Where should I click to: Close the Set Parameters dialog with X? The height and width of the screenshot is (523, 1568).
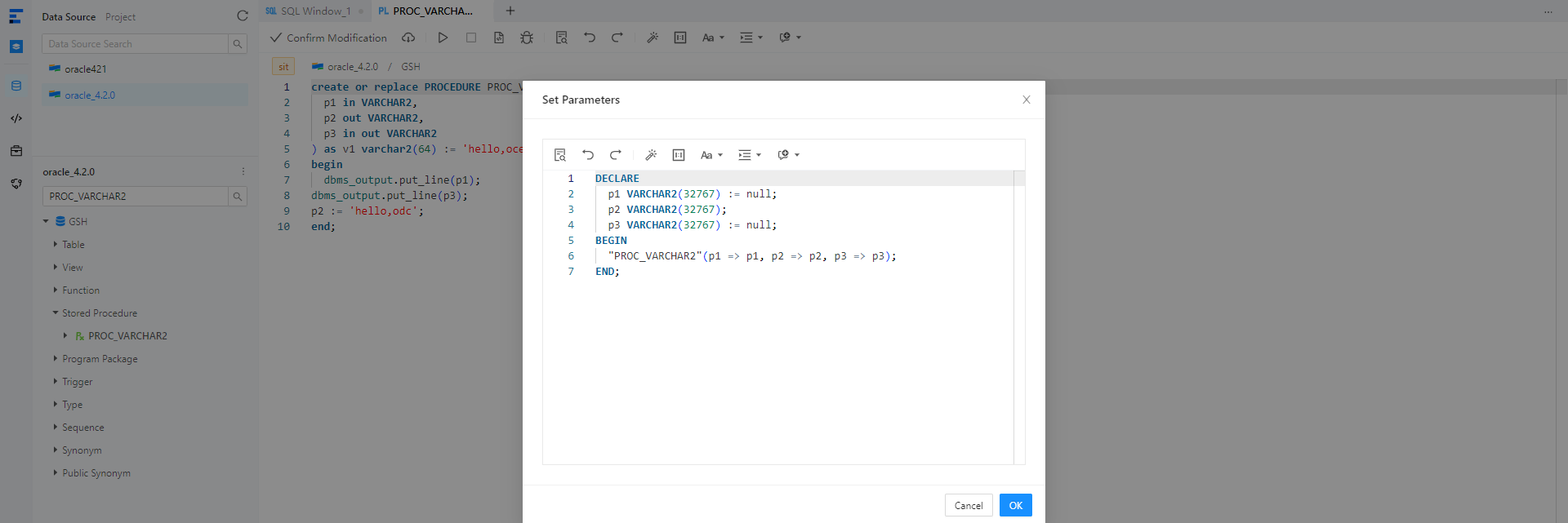(1027, 100)
